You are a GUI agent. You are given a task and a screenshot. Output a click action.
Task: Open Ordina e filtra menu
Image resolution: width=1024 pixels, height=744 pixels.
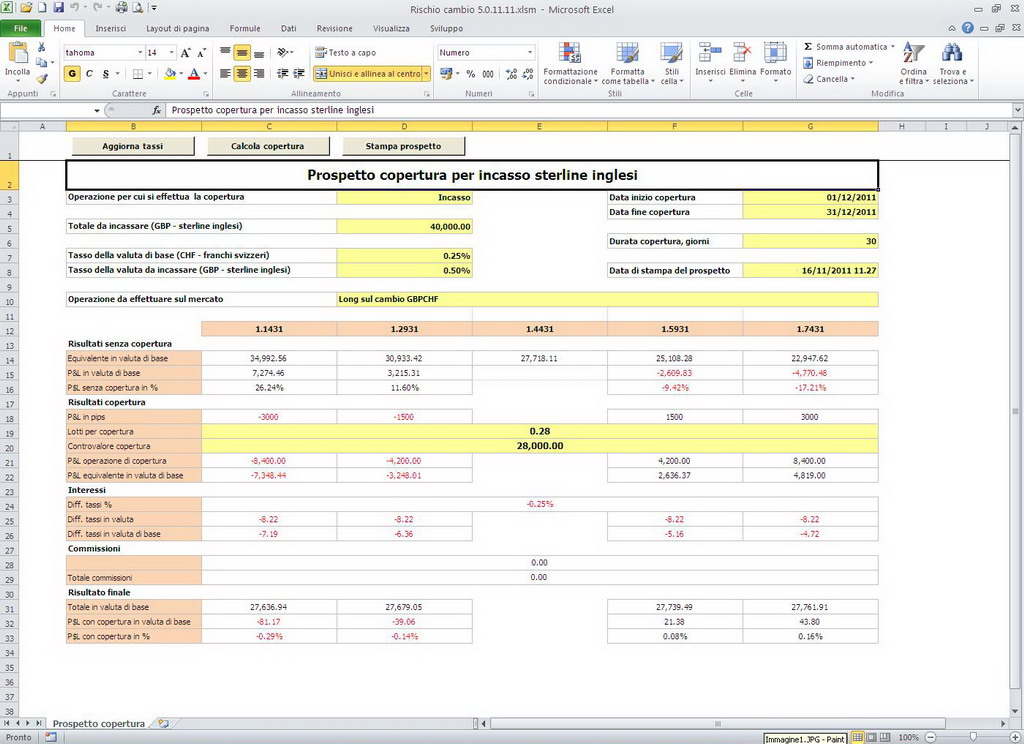tap(914, 63)
